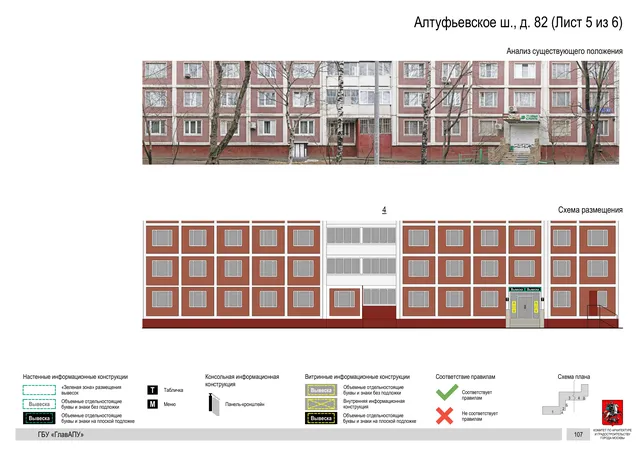This screenshot has width=640, height=453.
Task: Click 'Консольная информационная конструкция' legend heading
Action: point(242,380)
